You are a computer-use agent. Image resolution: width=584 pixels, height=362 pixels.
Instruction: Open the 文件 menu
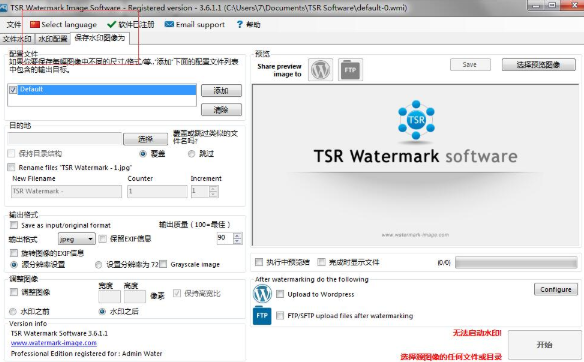(x=14, y=25)
